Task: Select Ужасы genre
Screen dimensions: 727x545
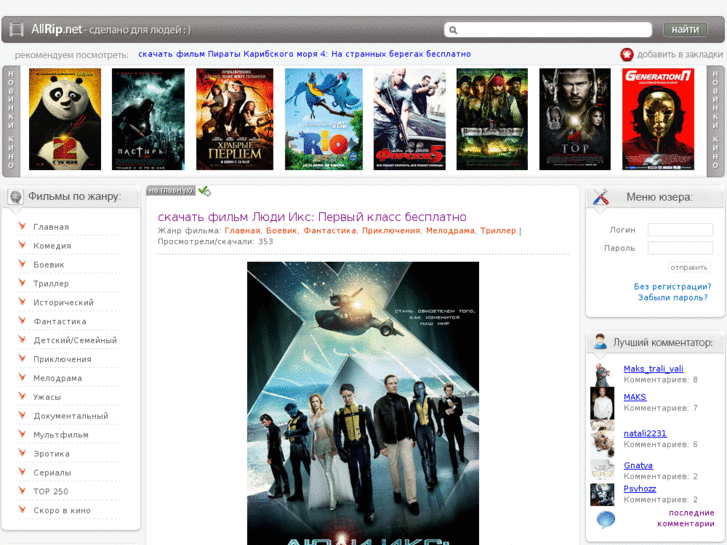Action: pyautogui.click(x=47, y=398)
